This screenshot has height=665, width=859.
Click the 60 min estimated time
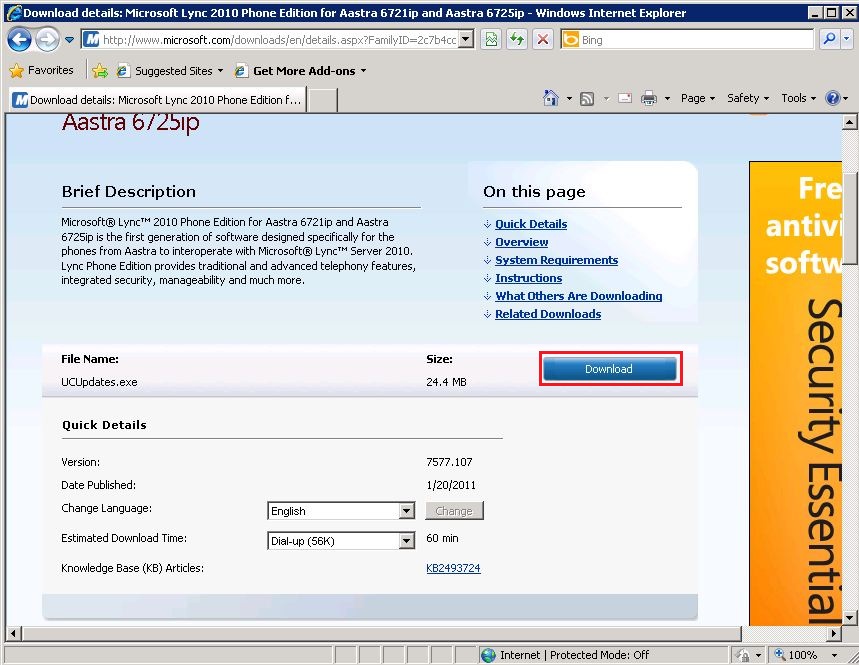[442, 538]
